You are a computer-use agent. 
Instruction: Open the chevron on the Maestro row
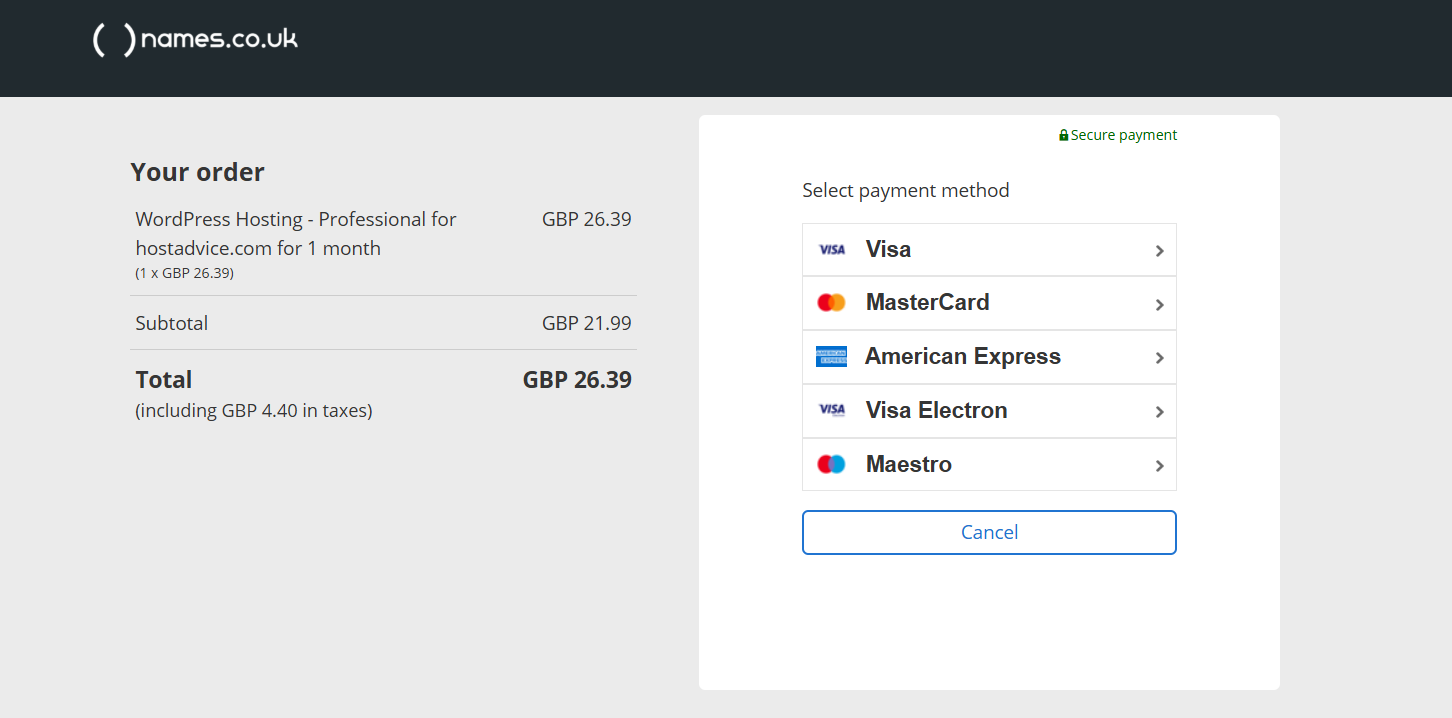pos(1160,466)
